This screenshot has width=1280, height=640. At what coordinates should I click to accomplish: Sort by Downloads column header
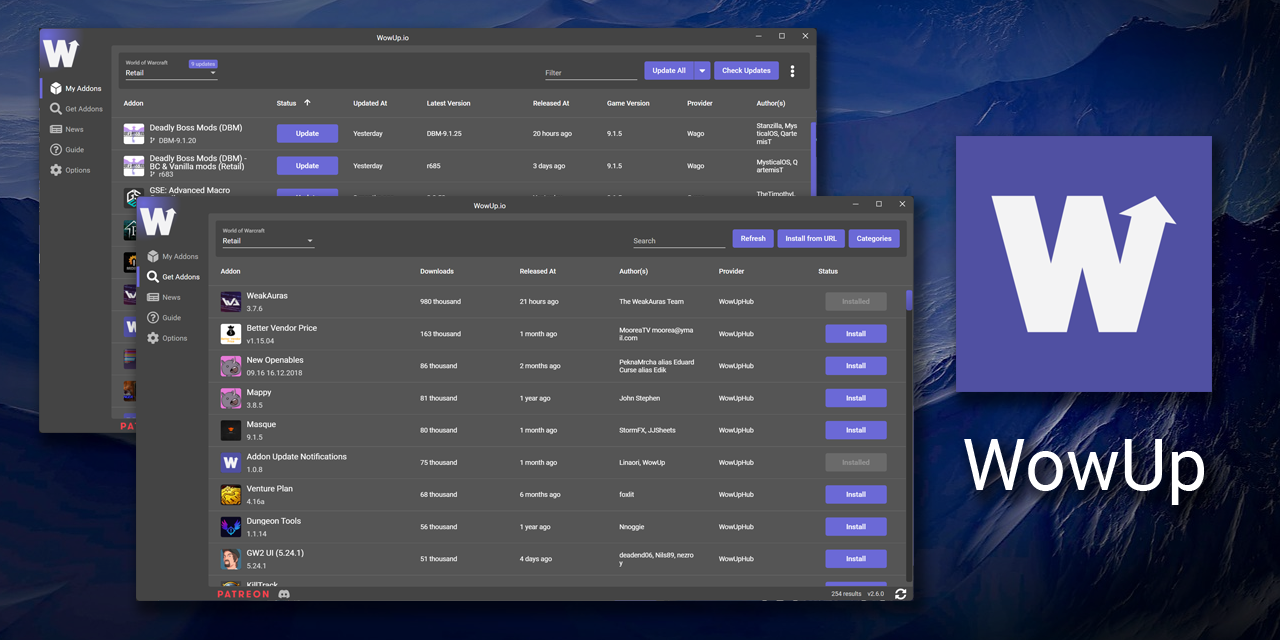[x=437, y=271]
